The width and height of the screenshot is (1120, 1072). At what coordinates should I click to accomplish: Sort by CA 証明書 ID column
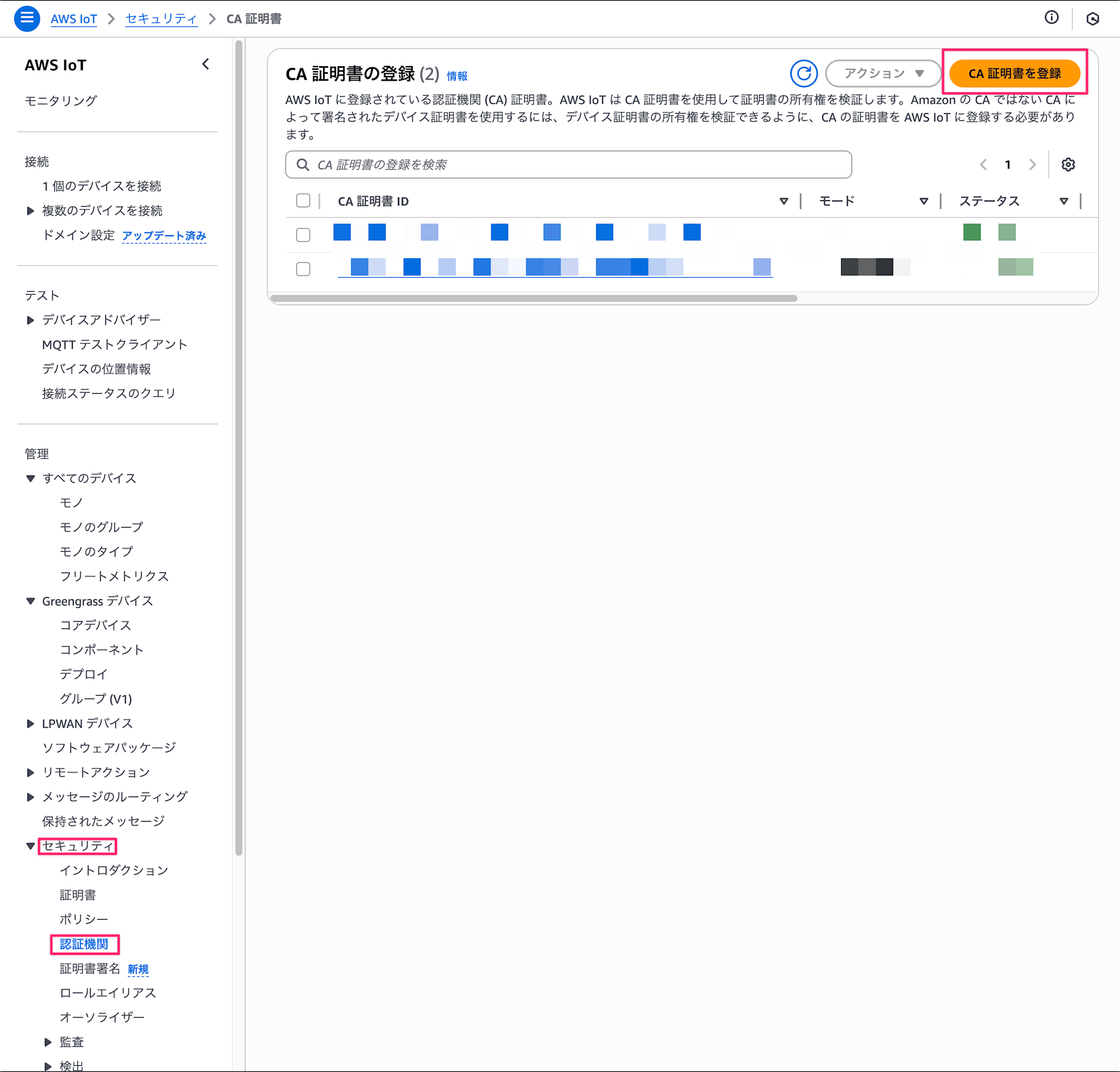tap(783, 201)
